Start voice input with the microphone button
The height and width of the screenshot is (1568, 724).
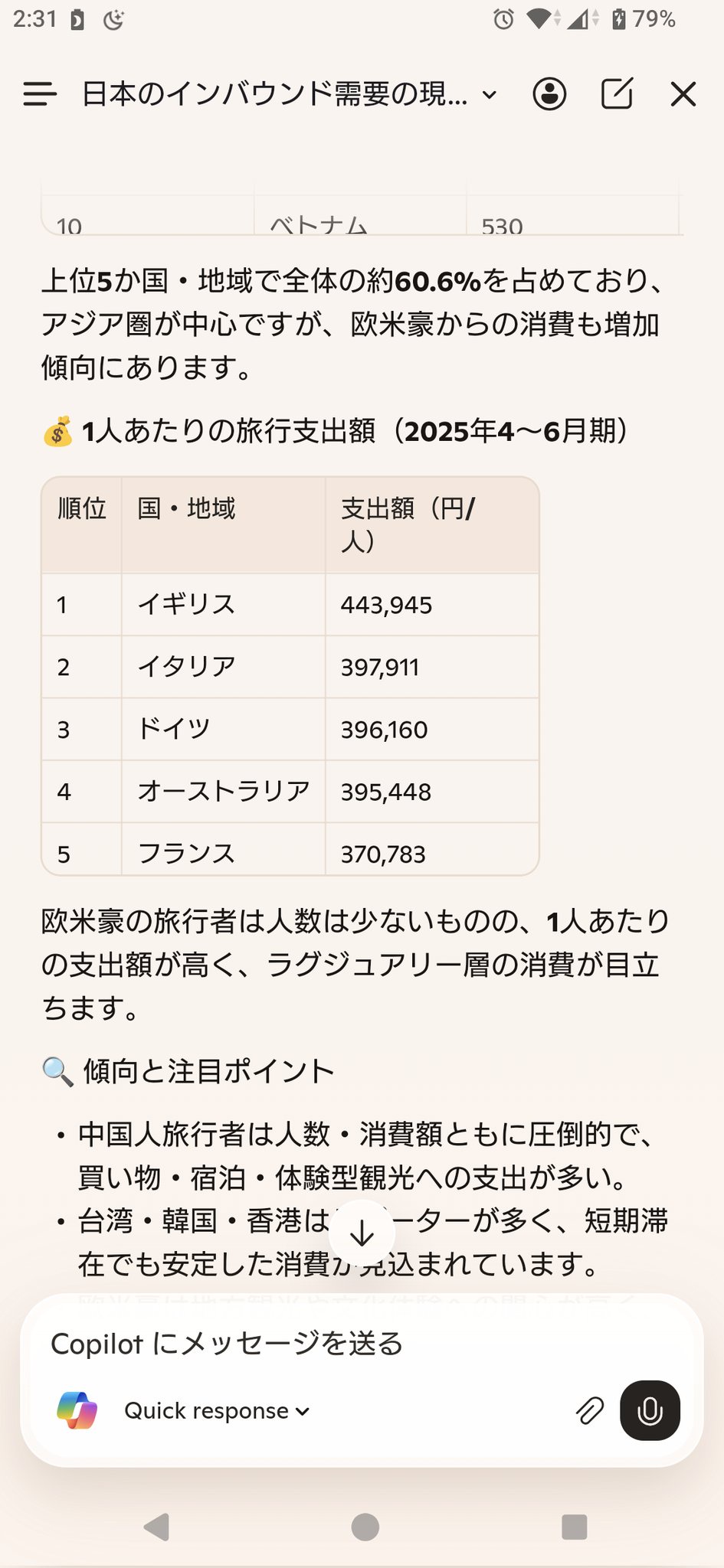pyautogui.click(x=650, y=1410)
